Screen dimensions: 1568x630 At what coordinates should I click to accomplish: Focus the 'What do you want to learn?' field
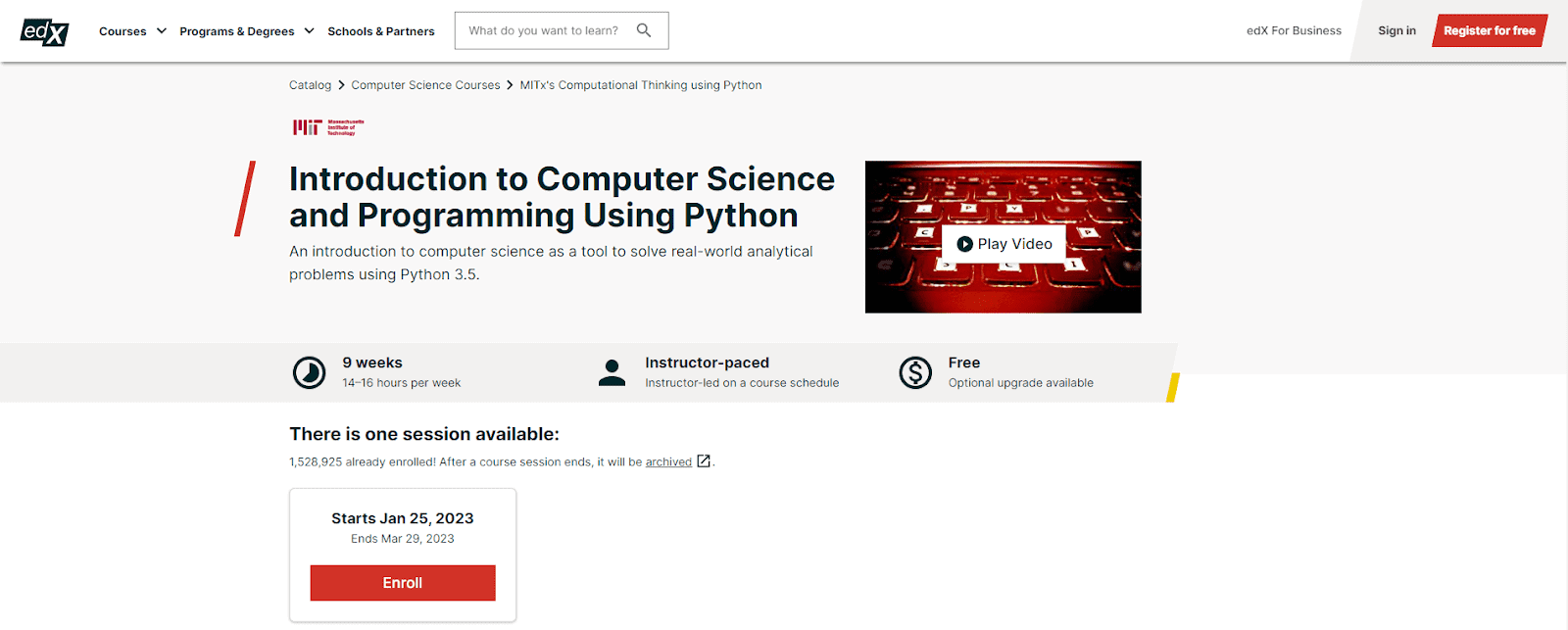(544, 31)
